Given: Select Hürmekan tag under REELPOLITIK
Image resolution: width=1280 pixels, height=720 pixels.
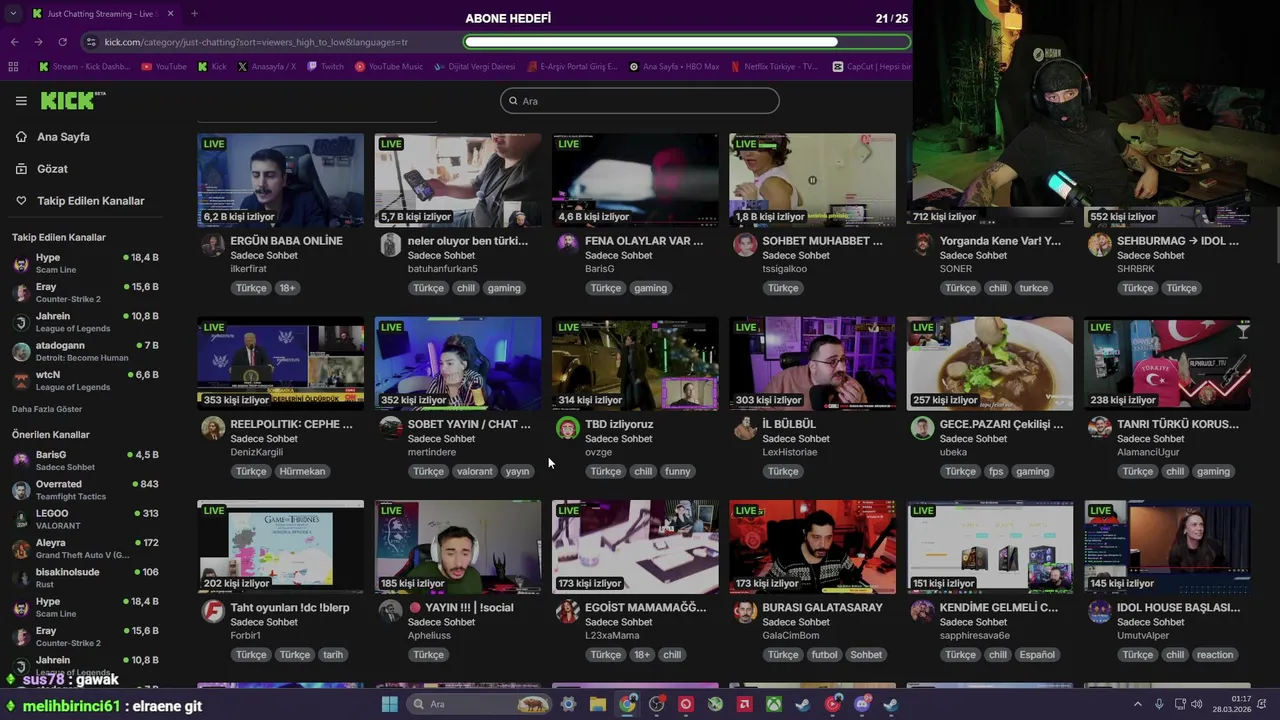Looking at the screenshot, I should [x=302, y=472].
